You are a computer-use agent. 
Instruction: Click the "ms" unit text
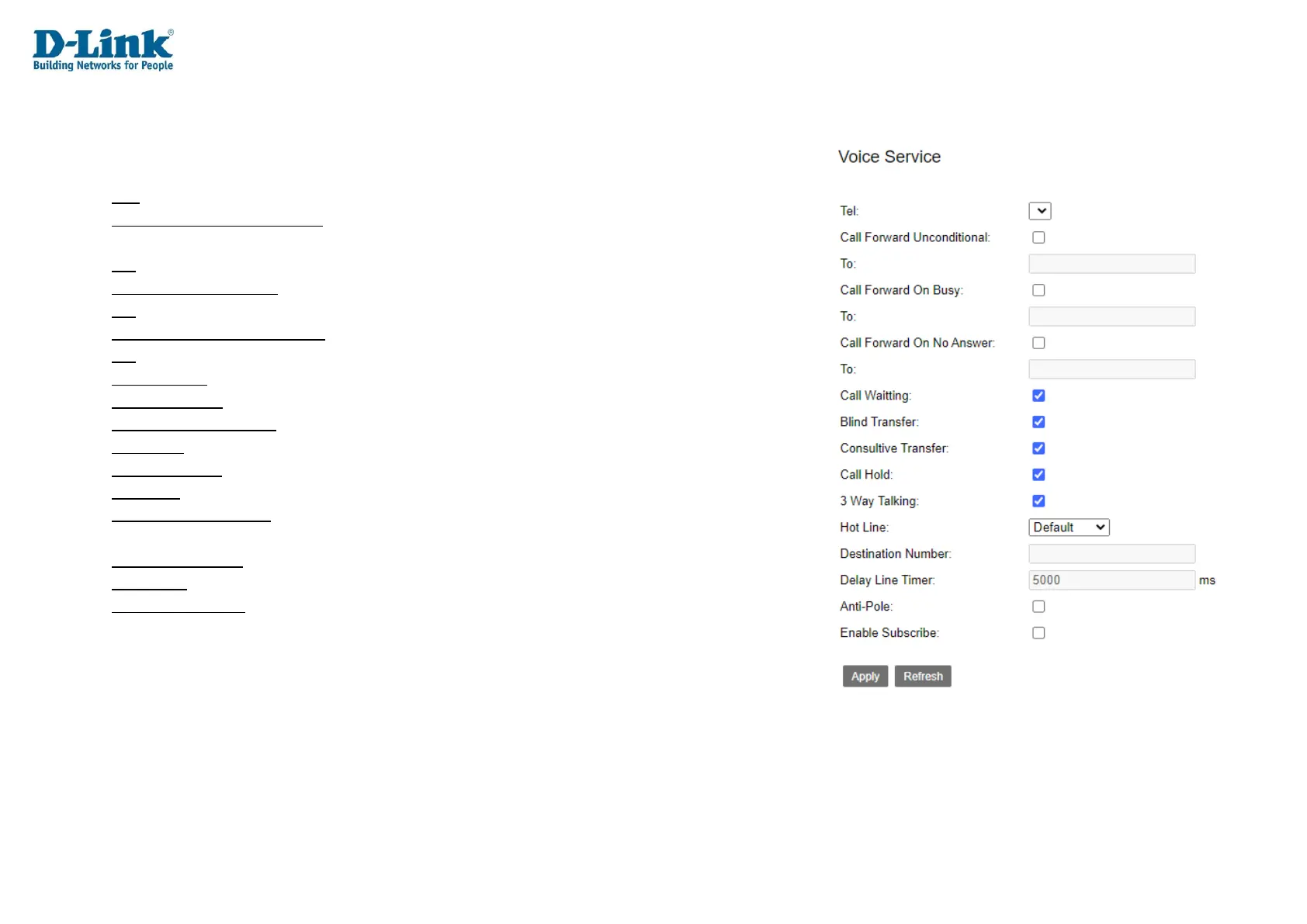tap(1207, 580)
